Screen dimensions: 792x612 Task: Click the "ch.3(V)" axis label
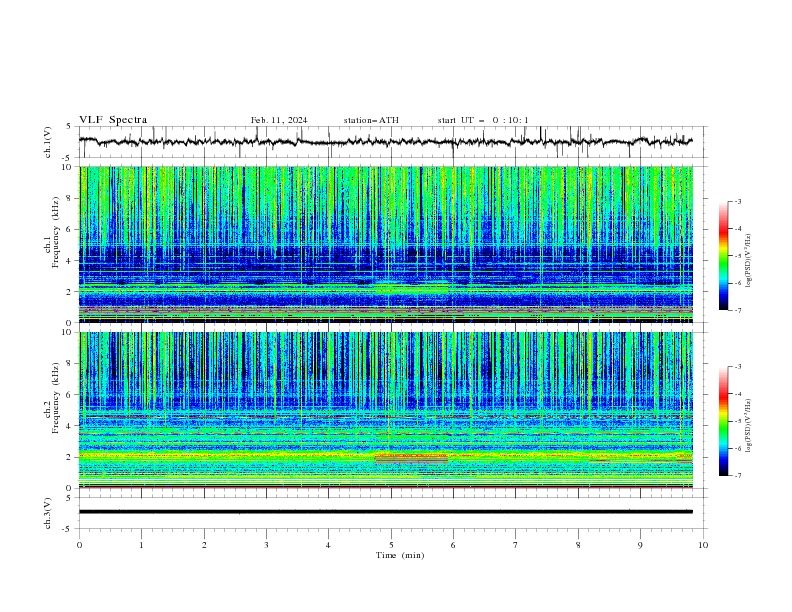click(x=48, y=513)
